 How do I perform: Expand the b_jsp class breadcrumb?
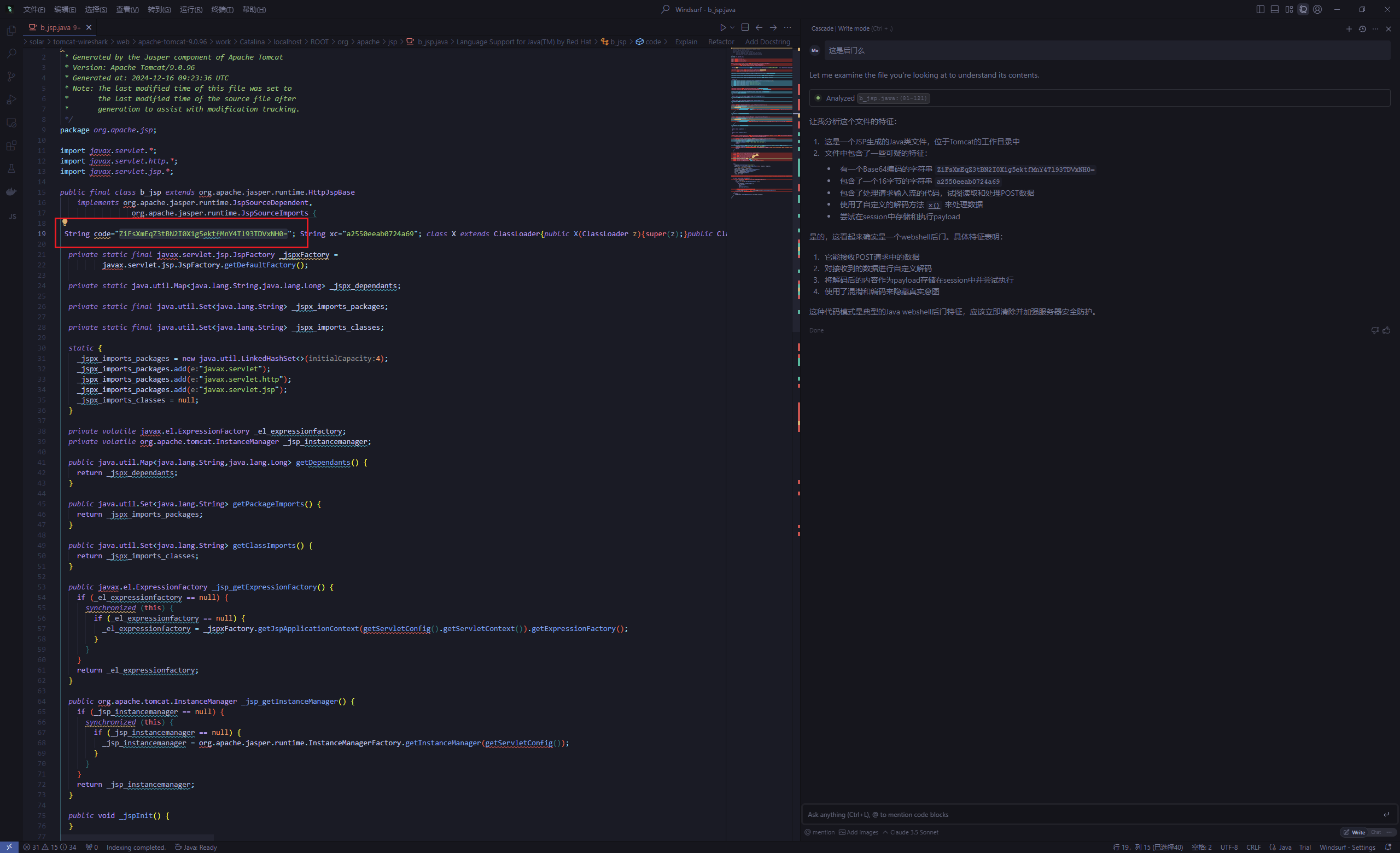[x=614, y=42]
